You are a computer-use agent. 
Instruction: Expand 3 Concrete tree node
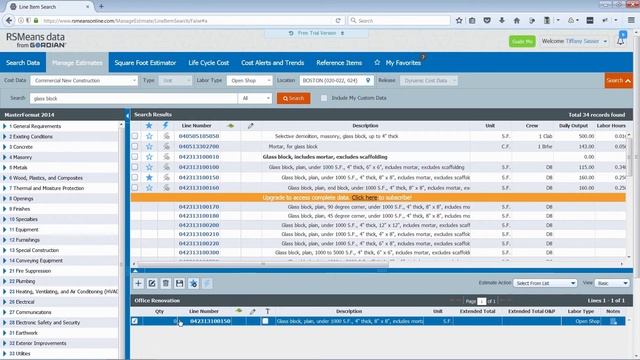click(5, 147)
